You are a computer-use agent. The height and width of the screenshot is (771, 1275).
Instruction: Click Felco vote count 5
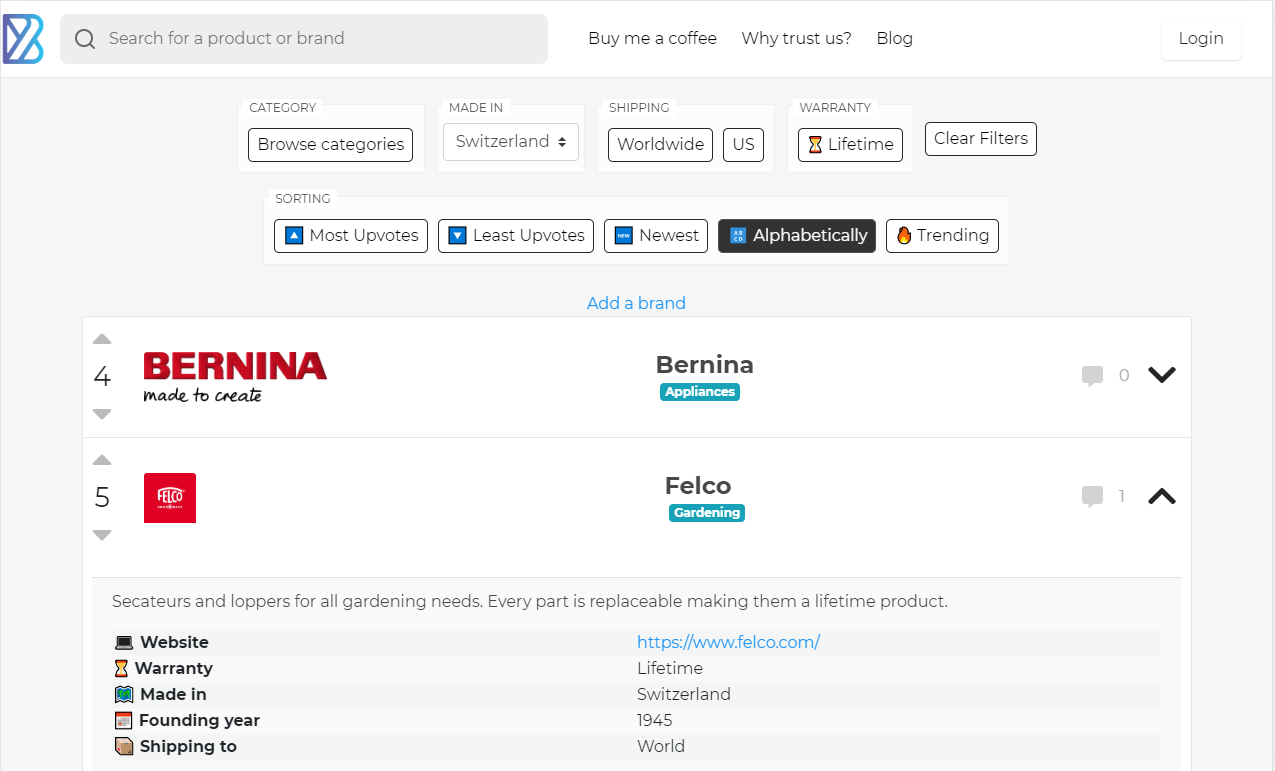point(102,497)
